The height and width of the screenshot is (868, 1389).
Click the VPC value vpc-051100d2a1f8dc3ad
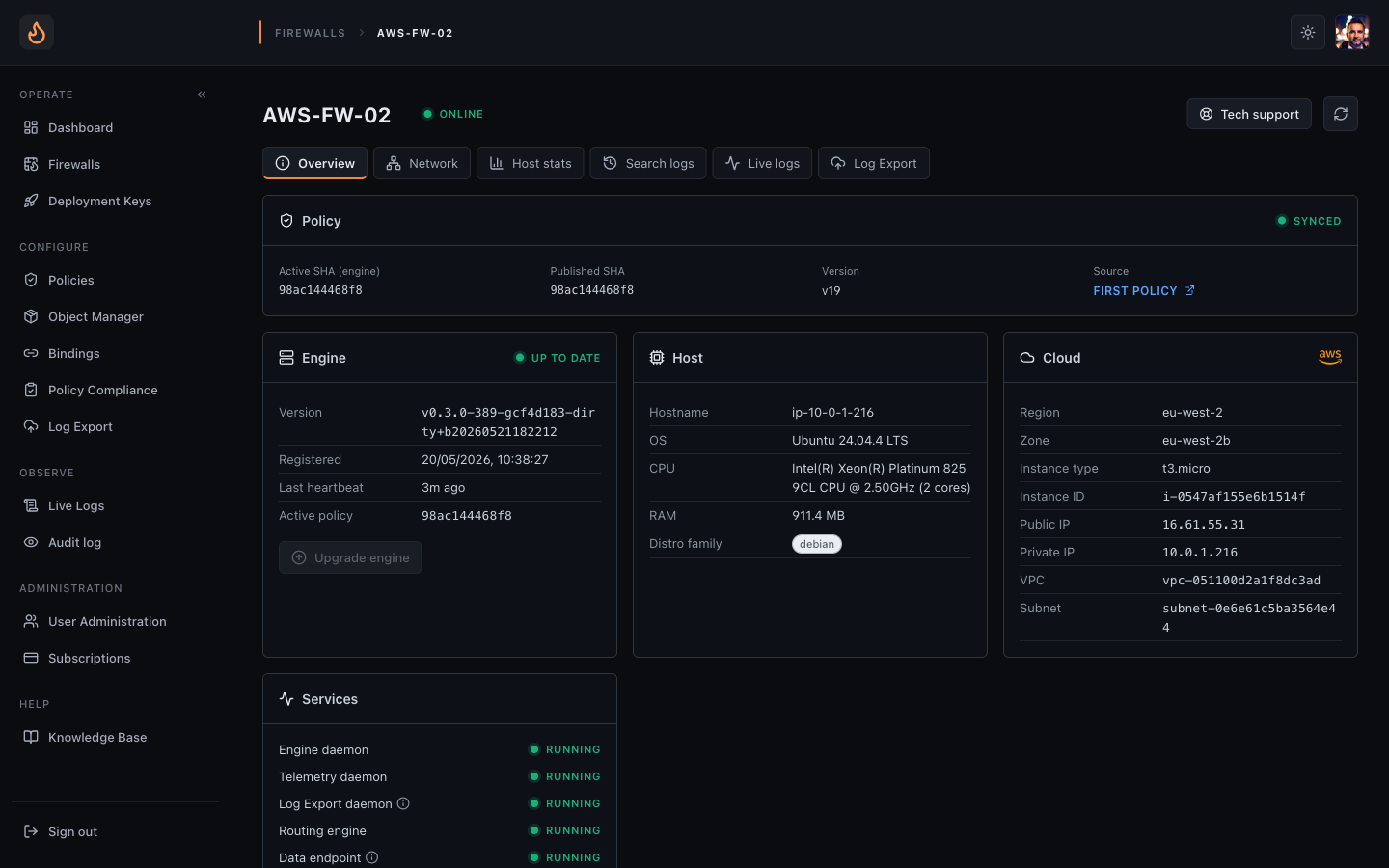[1241, 581]
